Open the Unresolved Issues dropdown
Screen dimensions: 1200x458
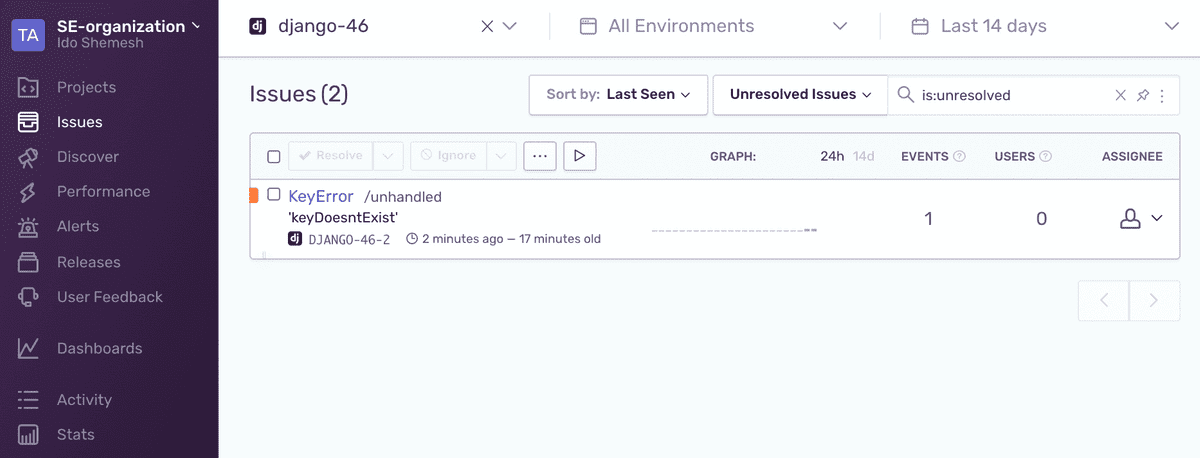(801, 95)
